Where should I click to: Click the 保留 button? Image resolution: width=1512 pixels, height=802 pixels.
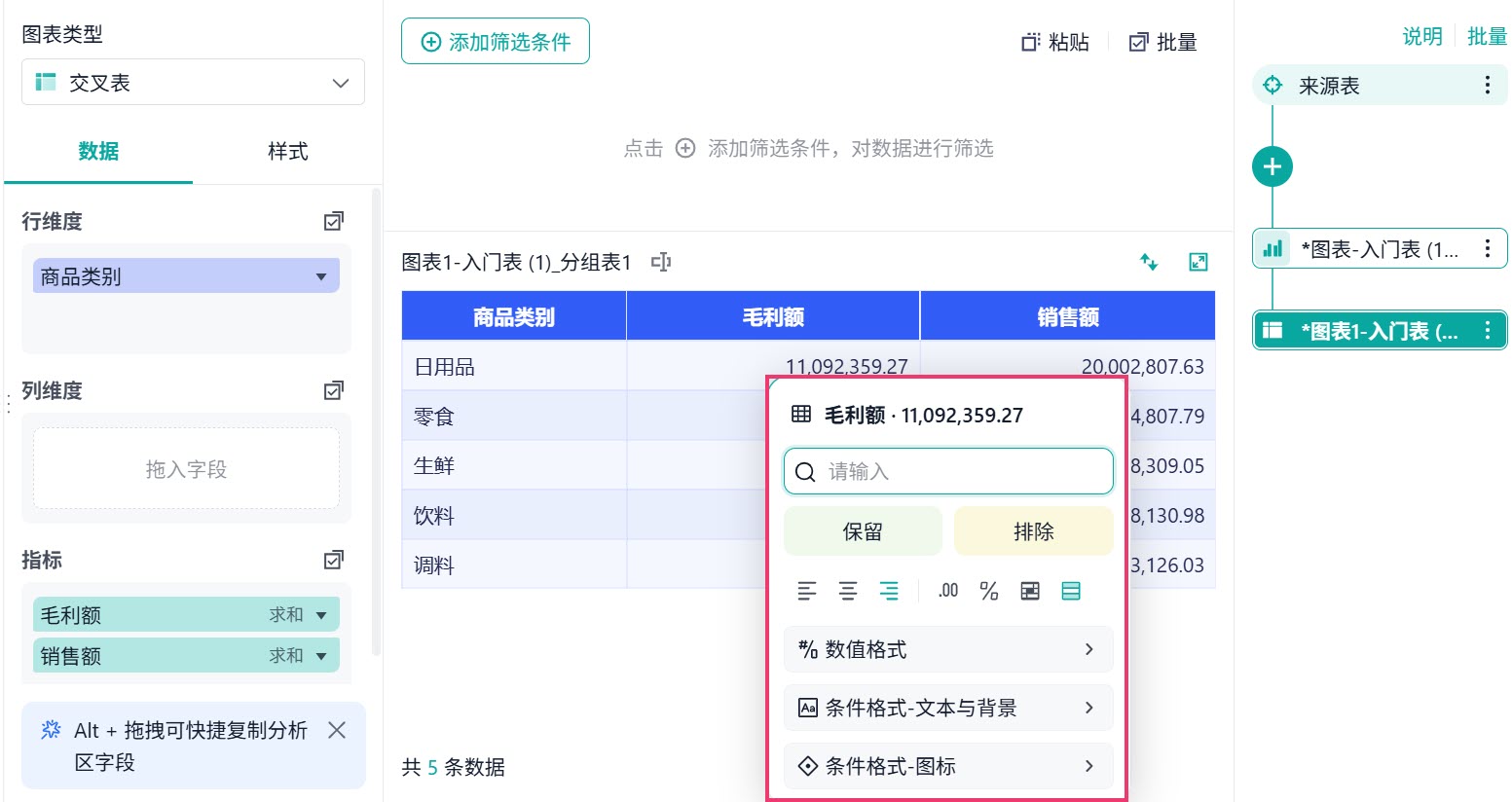point(863,531)
